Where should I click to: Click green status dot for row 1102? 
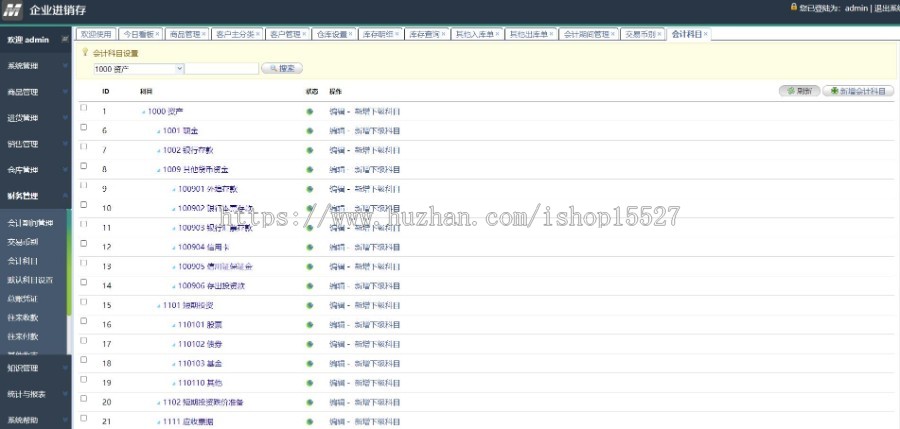coord(310,403)
